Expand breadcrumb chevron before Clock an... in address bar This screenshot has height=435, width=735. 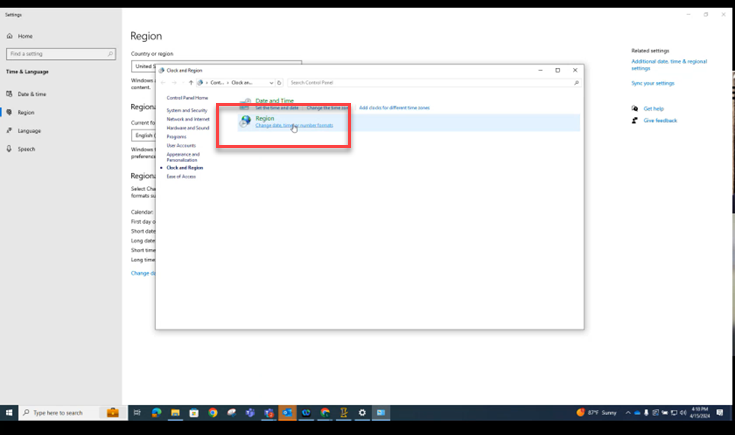(x=228, y=82)
